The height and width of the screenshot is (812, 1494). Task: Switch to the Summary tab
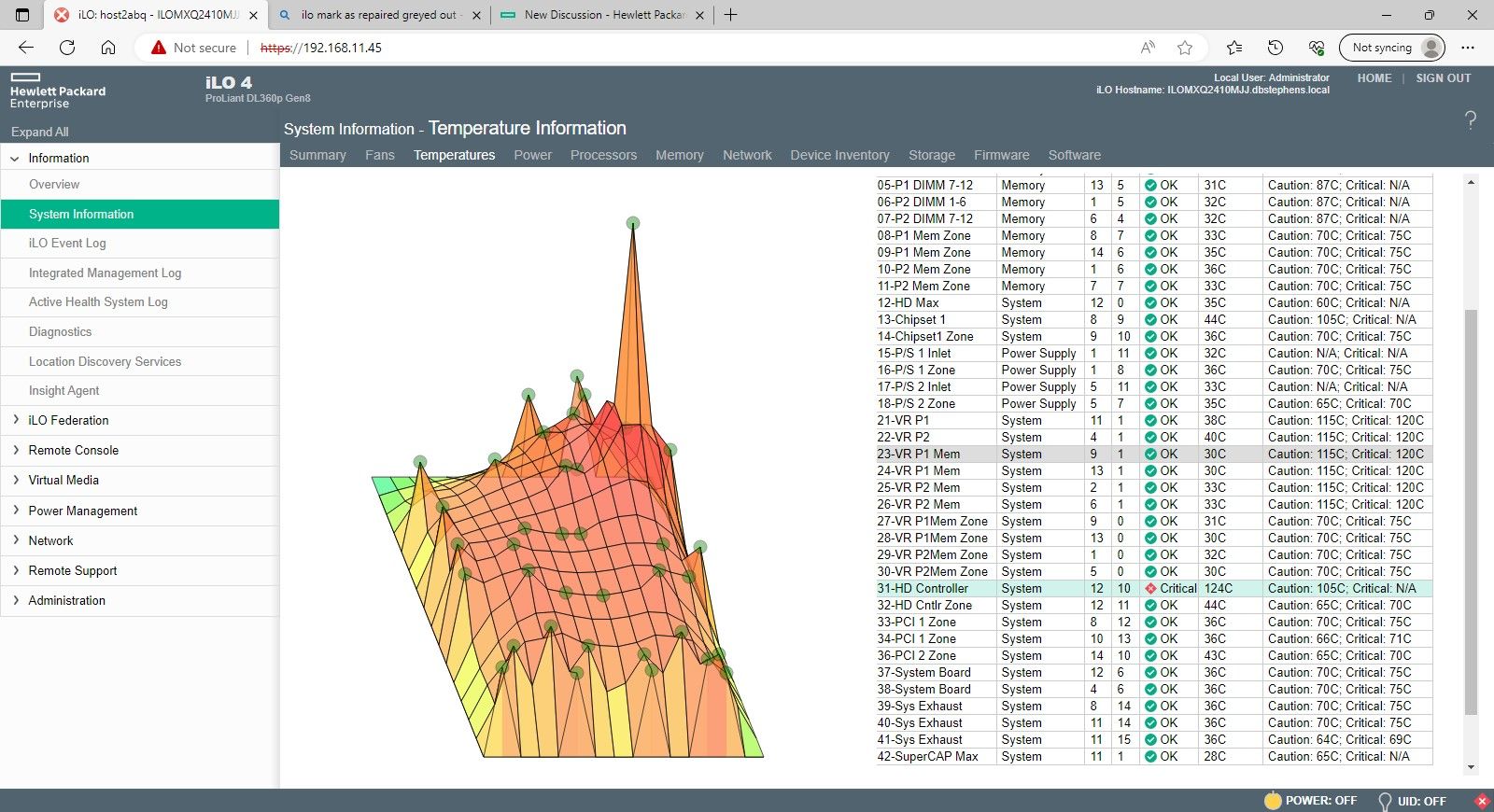[x=317, y=155]
